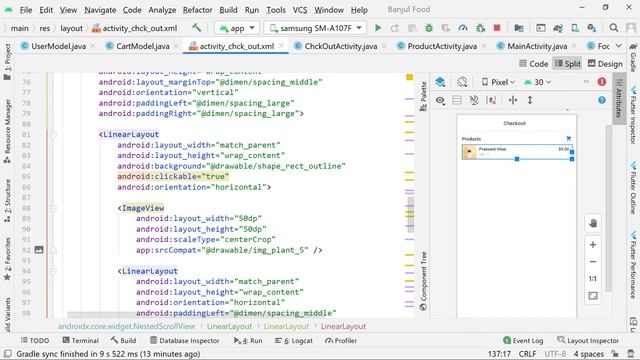The height and width of the screenshot is (360, 640).
Task: Click Sync Project with Gradle Files icon
Action: click(558, 28)
